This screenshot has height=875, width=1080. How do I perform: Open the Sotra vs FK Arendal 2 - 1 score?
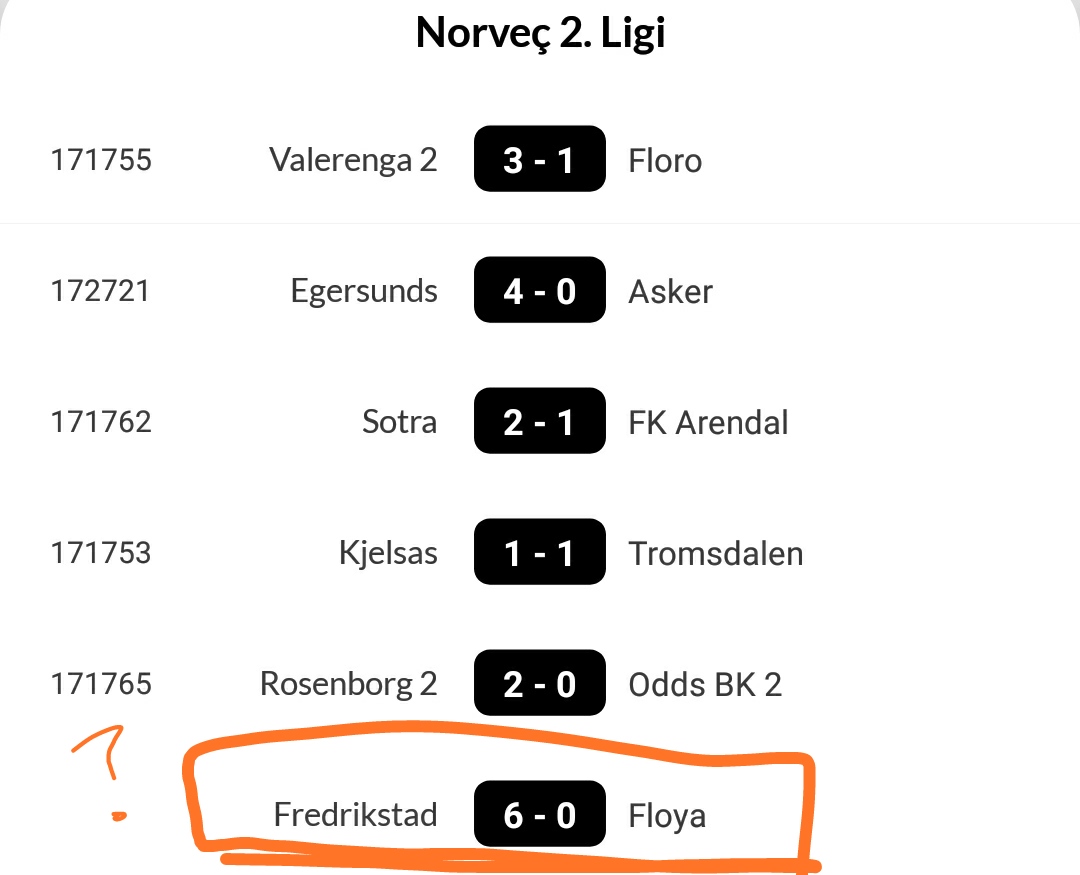539,420
